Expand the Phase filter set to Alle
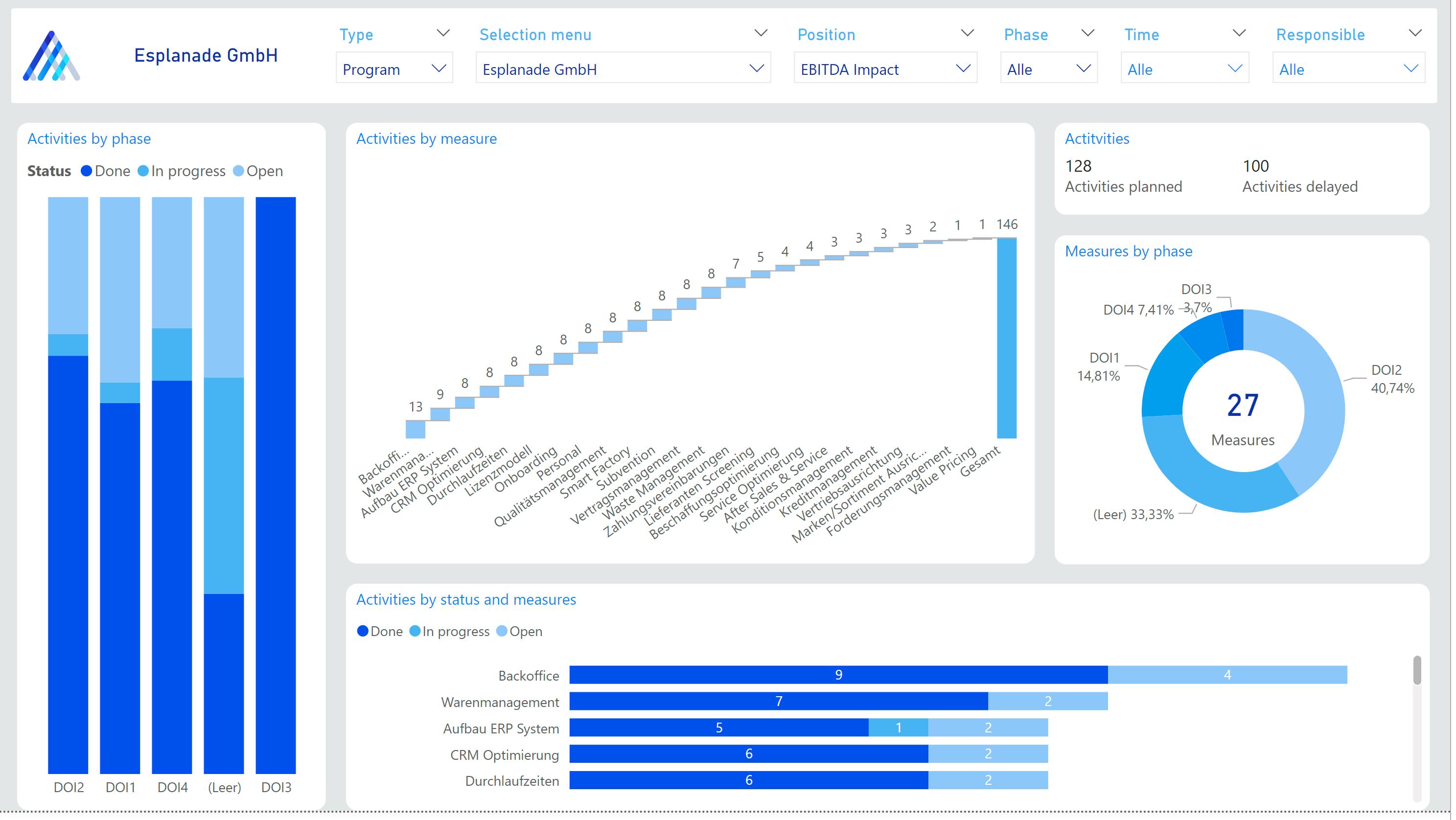The image size is (1456, 820). pyautogui.click(x=1048, y=68)
